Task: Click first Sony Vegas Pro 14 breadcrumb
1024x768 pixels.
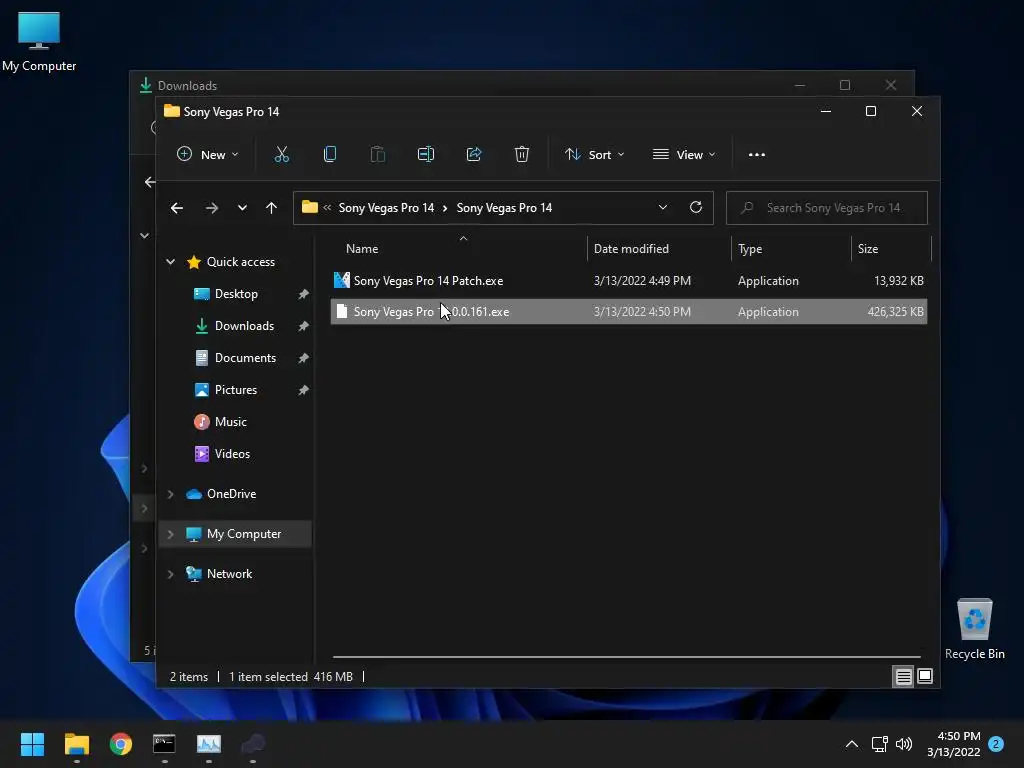Action: (x=386, y=208)
